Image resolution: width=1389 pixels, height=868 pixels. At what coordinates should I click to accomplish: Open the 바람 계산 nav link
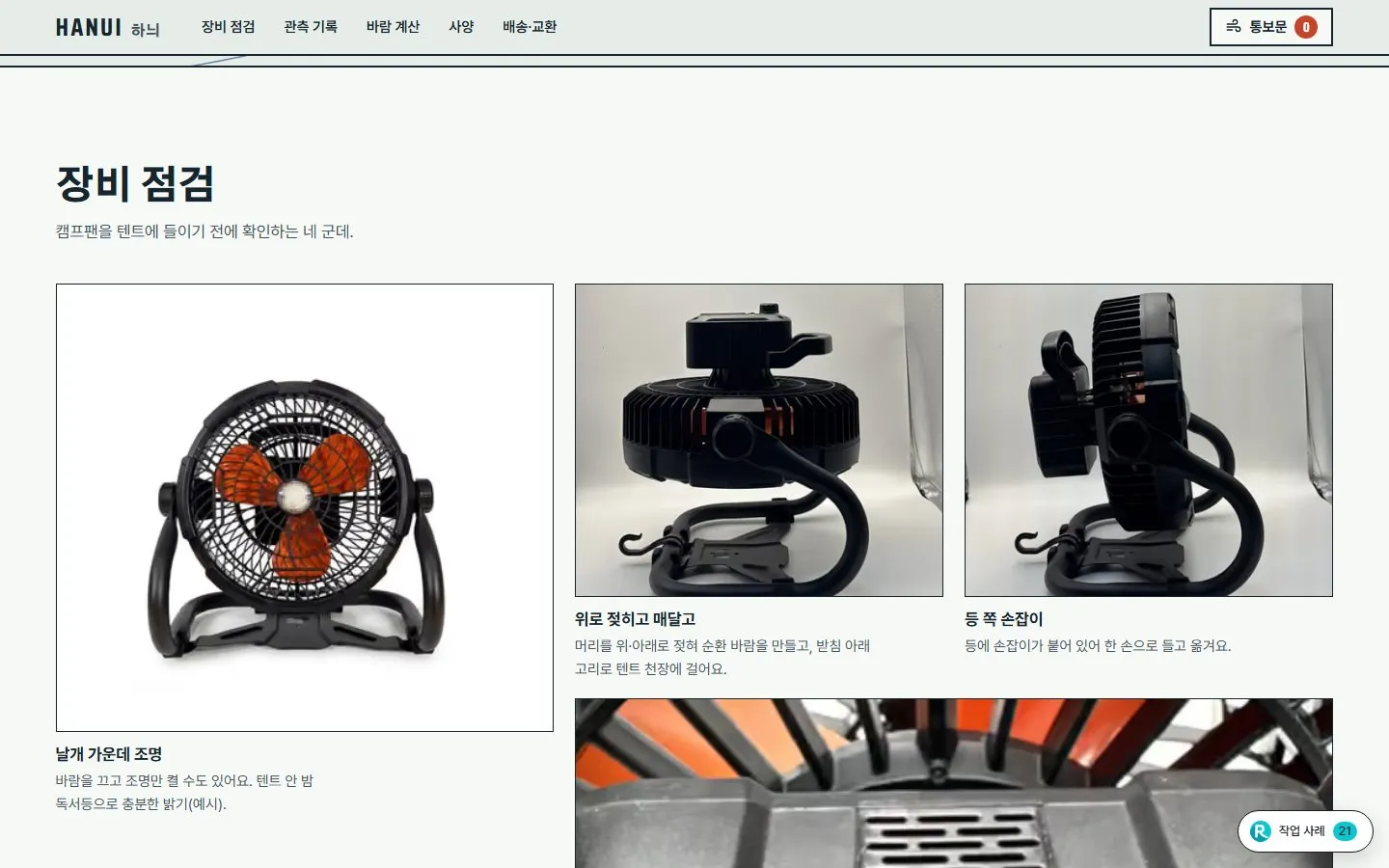(x=393, y=27)
